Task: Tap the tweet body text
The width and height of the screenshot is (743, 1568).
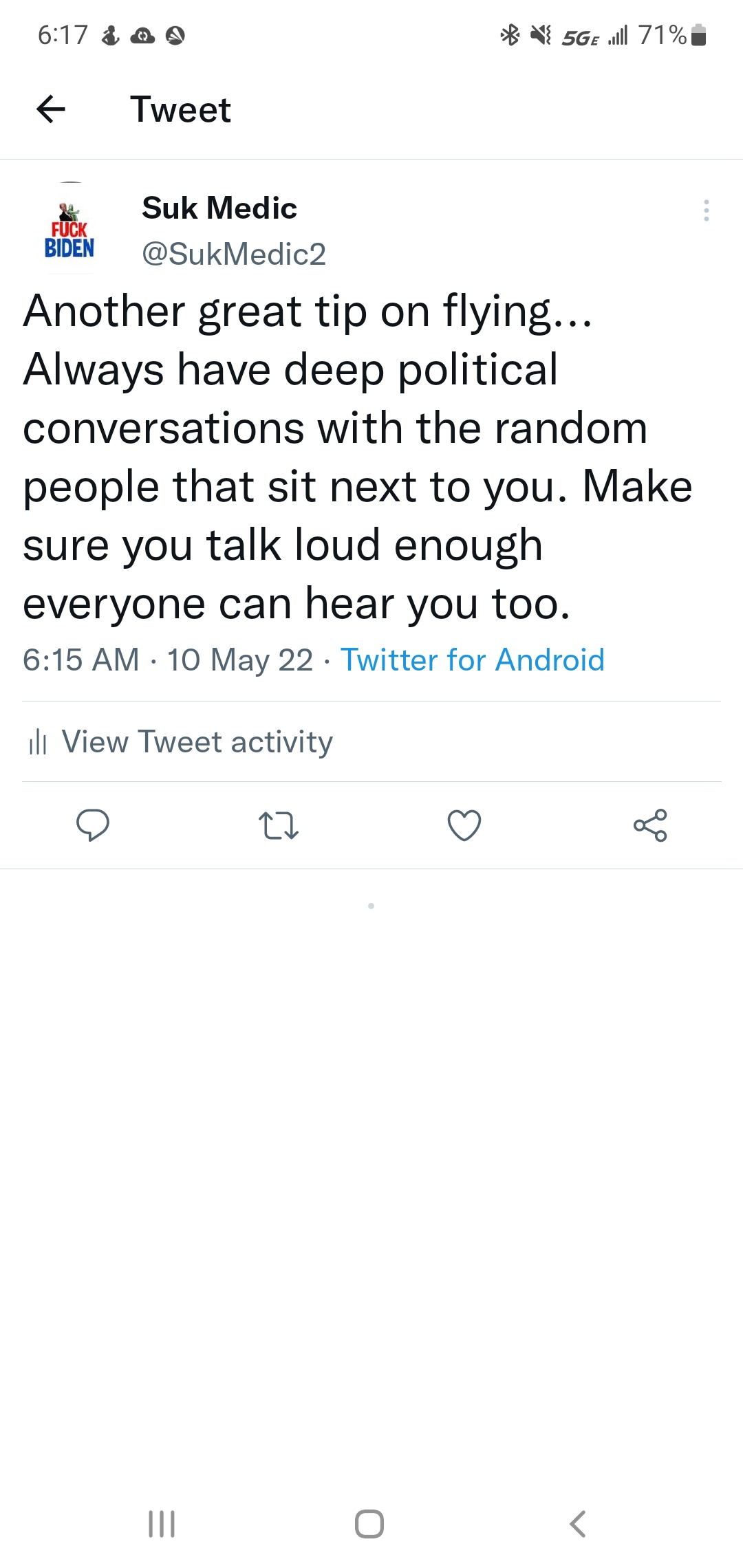Action: point(358,457)
